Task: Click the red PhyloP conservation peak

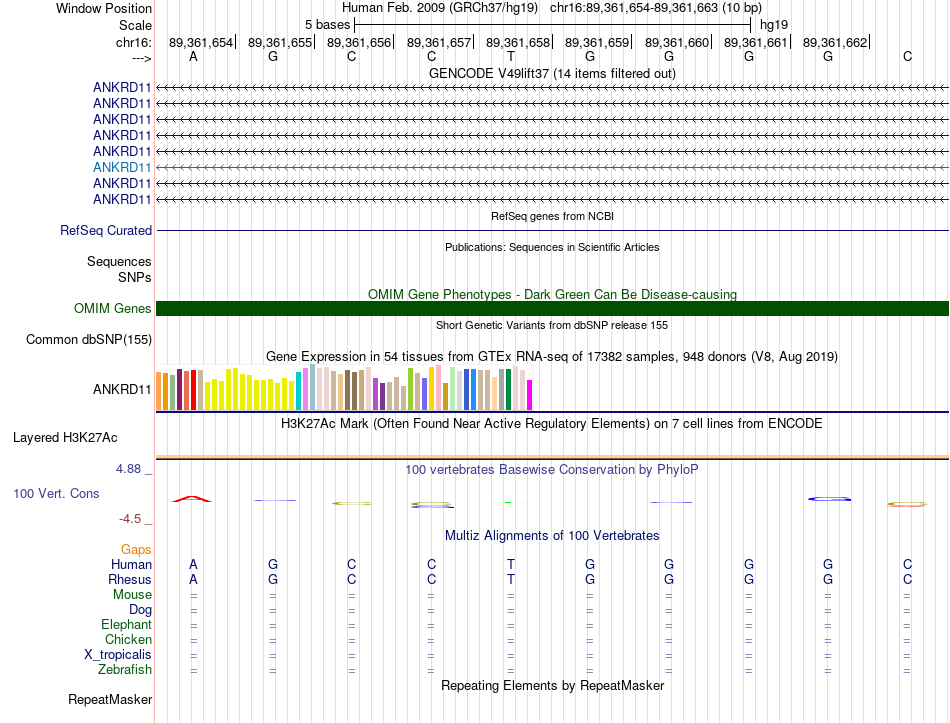Action: tap(192, 499)
